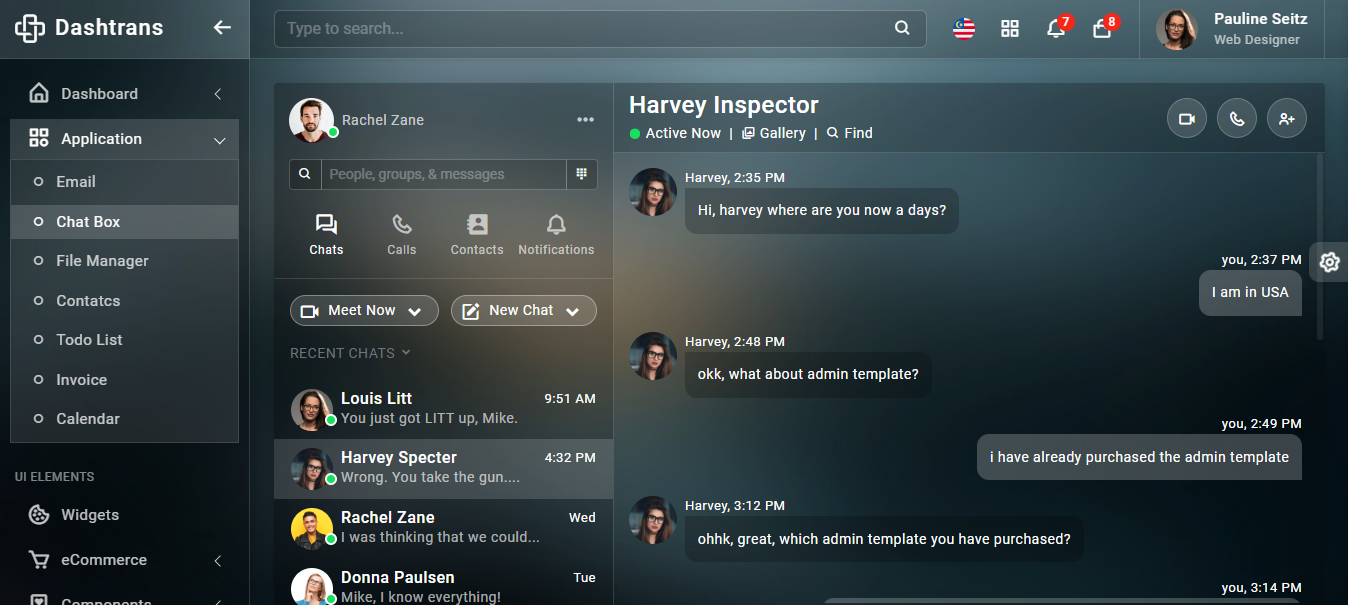Image resolution: width=1348 pixels, height=605 pixels.
Task: Open the notifications bell in top bar
Action: pos(1055,29)
